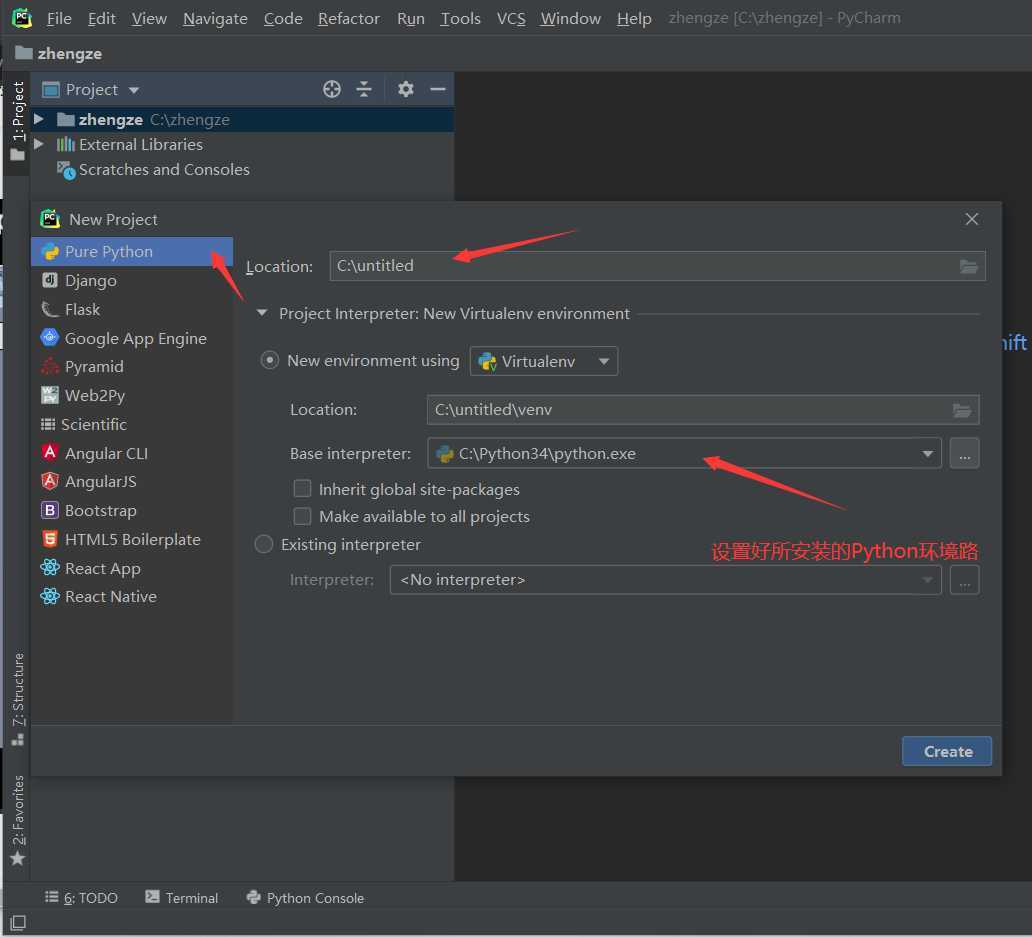Screen dimensions: 1032x937
Task: Open the 6: TODO tool window
Action: [x=82, y=898]
